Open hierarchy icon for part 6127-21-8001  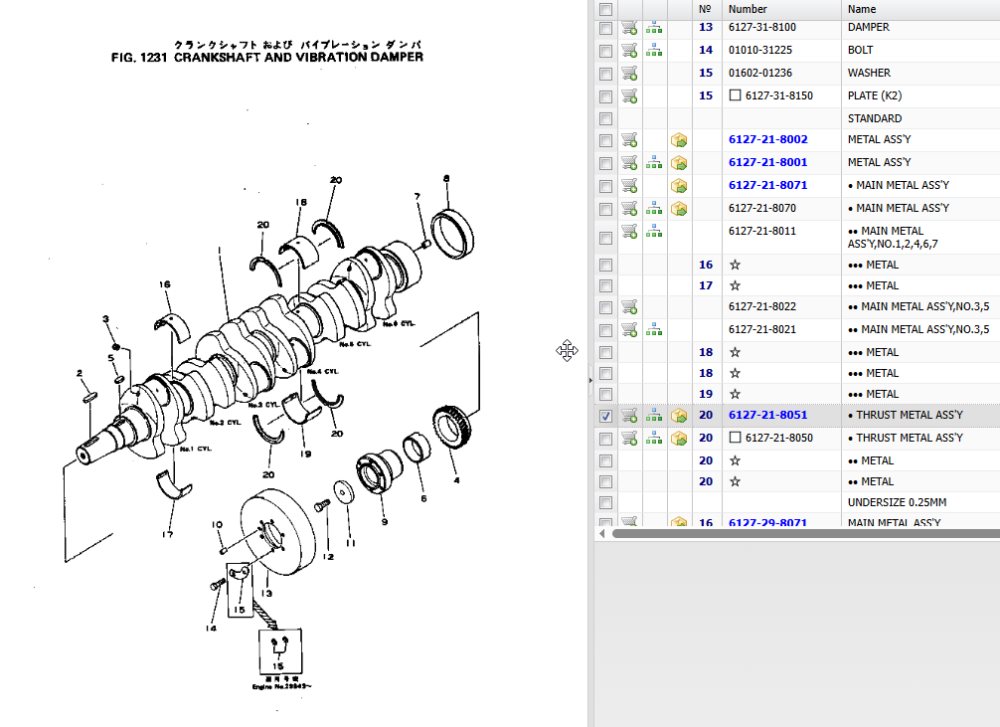click(654, 163)
